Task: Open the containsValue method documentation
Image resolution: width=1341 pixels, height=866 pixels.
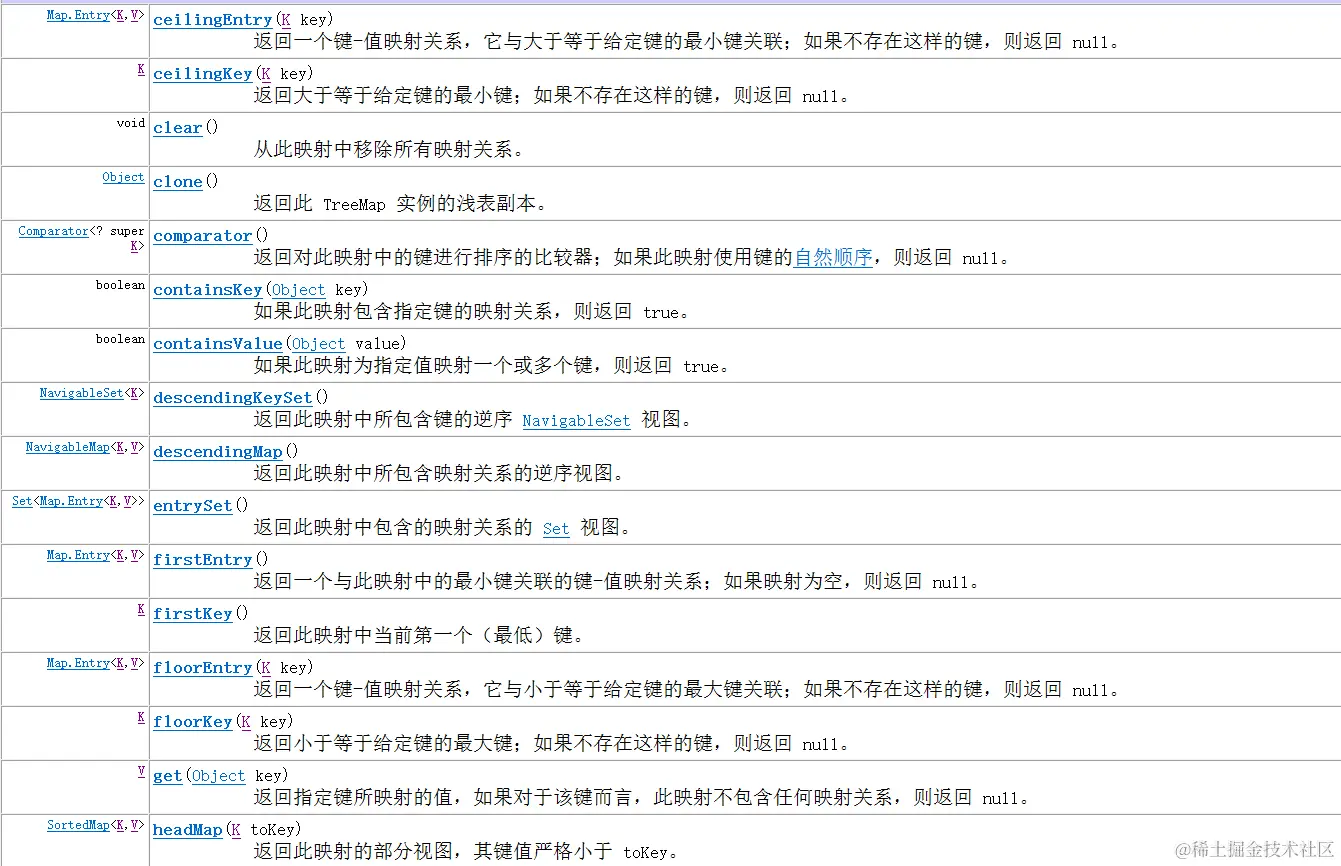Action: point(217,343)
